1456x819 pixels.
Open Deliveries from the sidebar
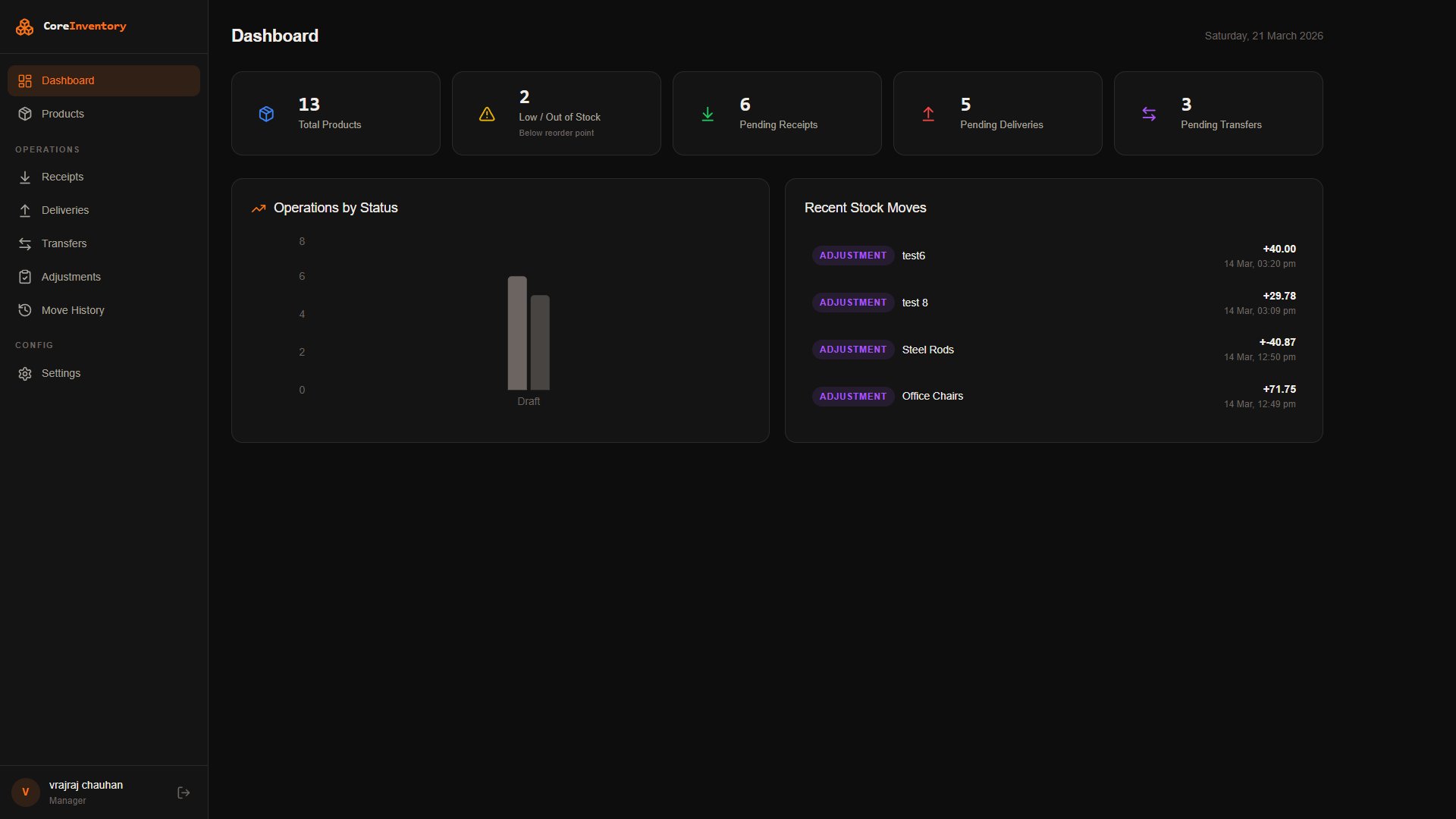(x=64, y=210)
